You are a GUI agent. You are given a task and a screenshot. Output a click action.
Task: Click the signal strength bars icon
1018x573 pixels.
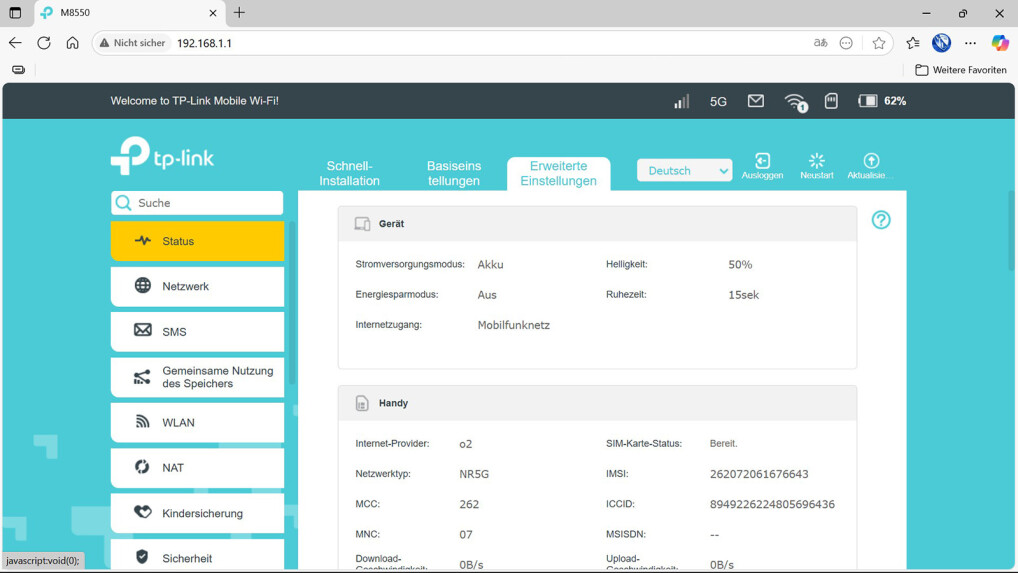[x=681, y=101]
